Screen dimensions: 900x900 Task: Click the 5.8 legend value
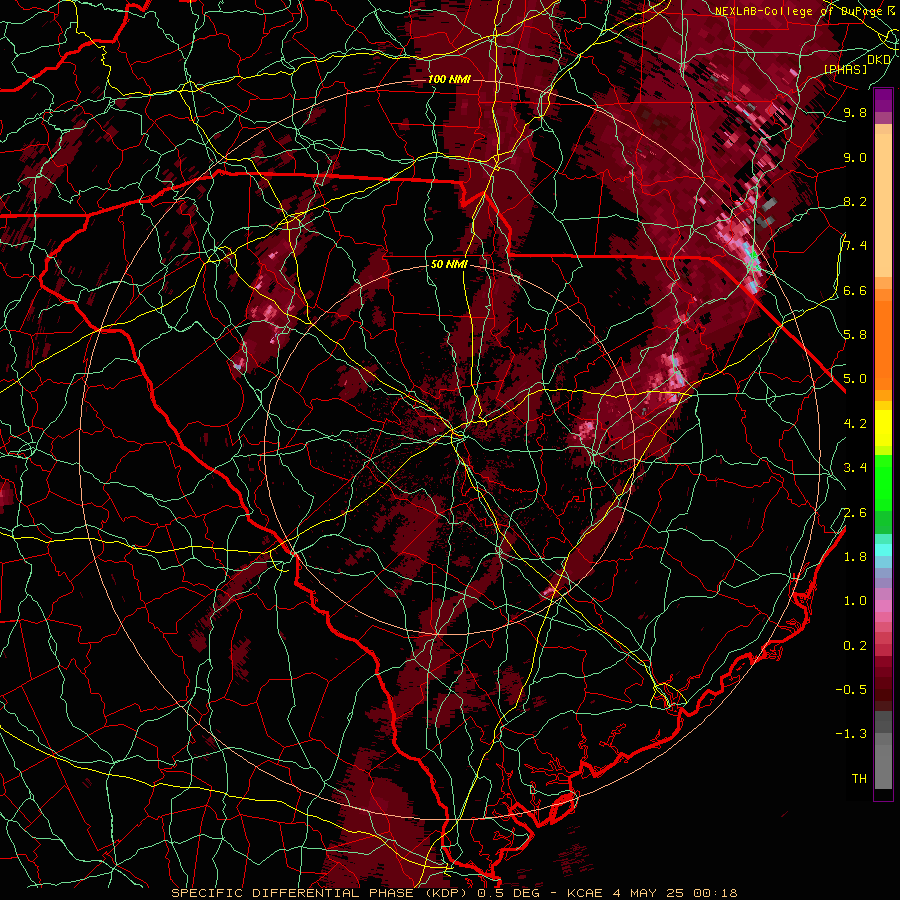point(855,335)
